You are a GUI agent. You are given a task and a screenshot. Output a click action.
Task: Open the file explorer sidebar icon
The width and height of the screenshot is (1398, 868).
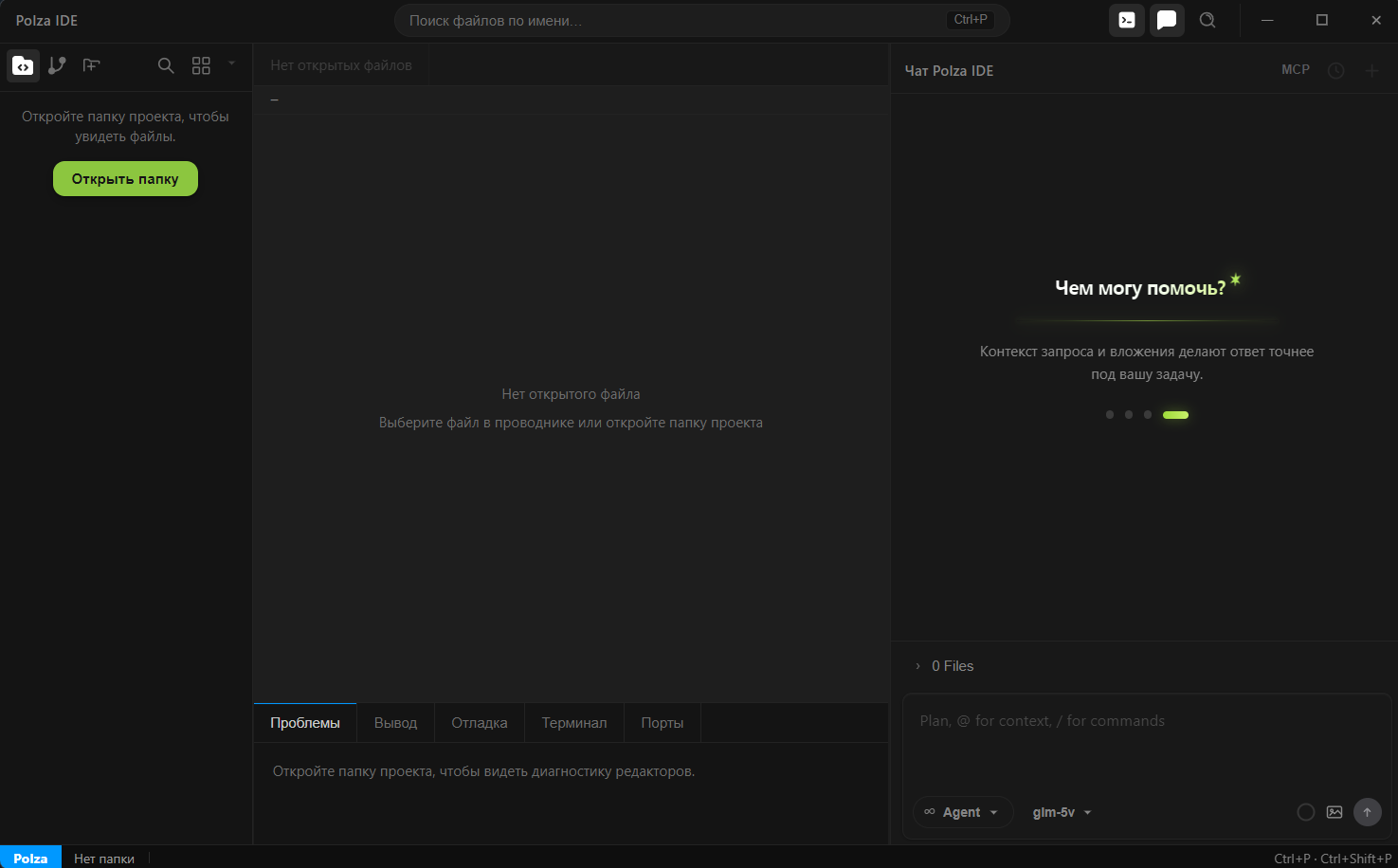23,66
